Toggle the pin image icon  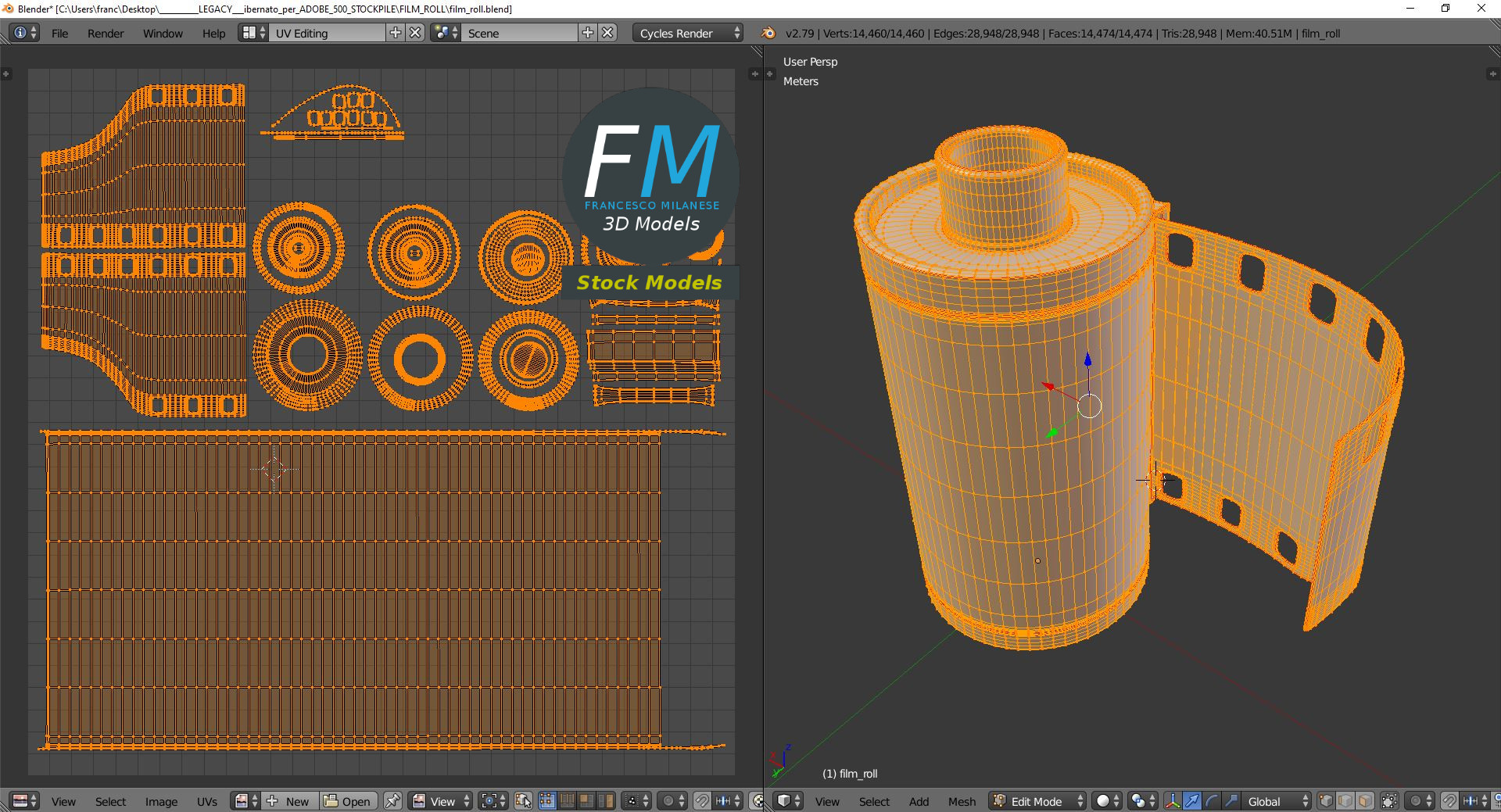[392, 801]
